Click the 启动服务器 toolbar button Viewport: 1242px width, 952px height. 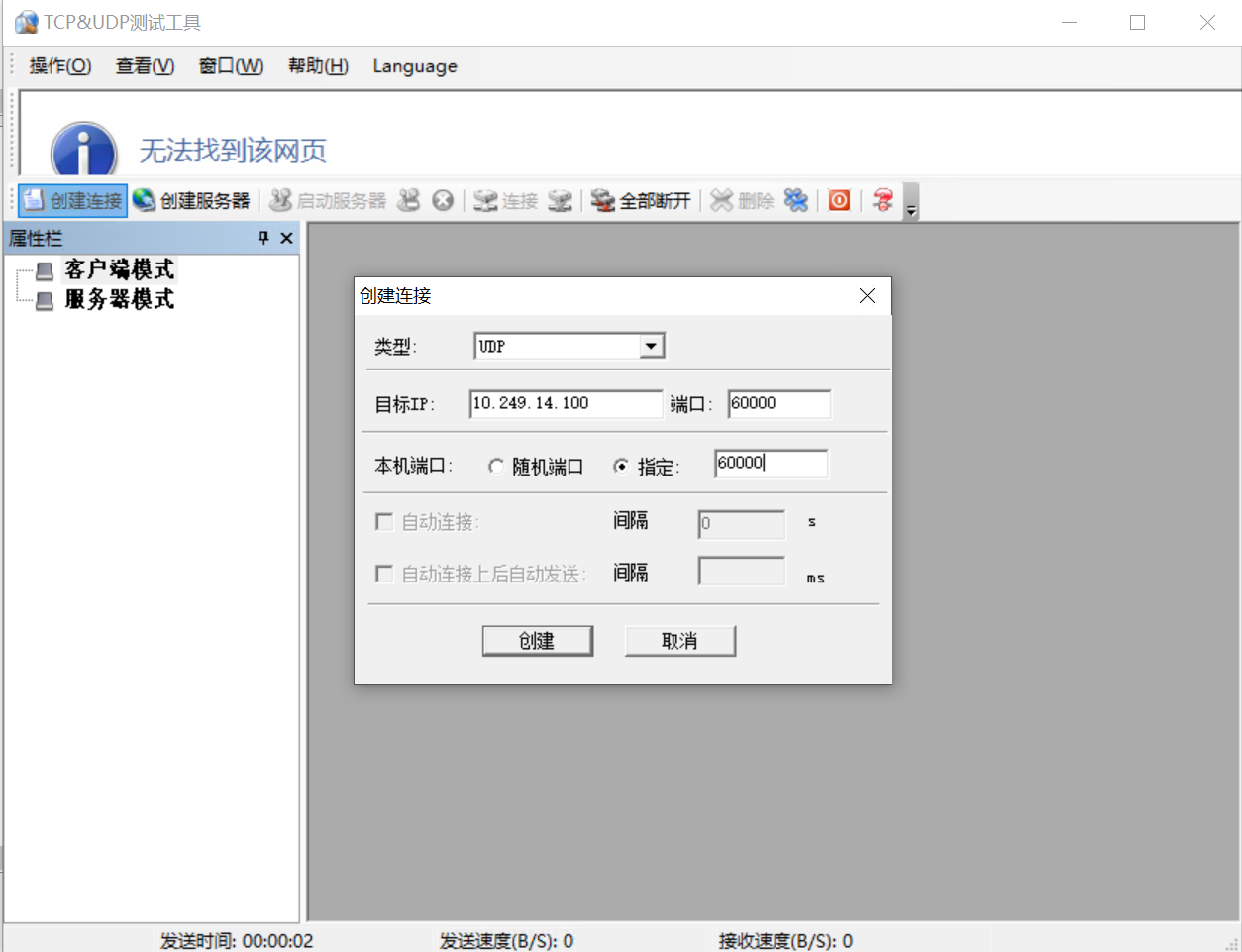point(328,200)
